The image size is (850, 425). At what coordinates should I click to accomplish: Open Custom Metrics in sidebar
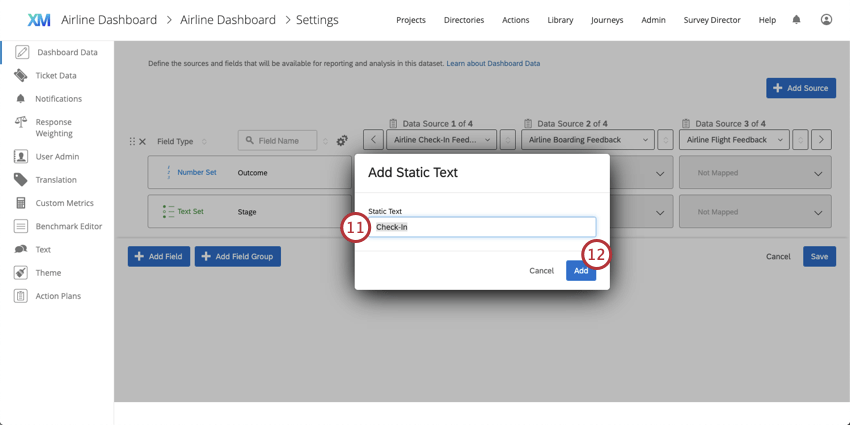pyautogui.click(x=65, y=203)
